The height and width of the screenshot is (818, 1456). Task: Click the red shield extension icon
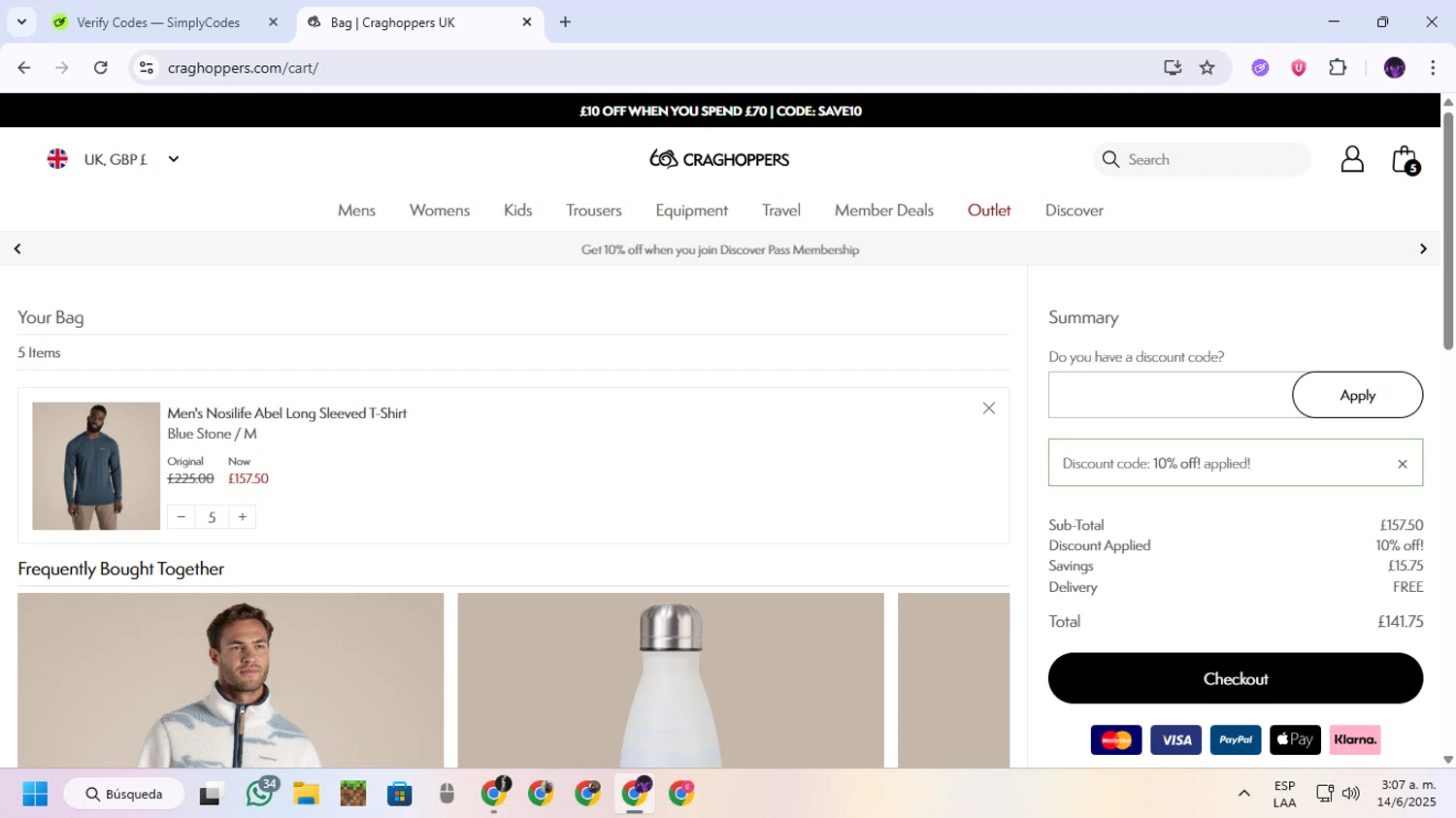1299,68
